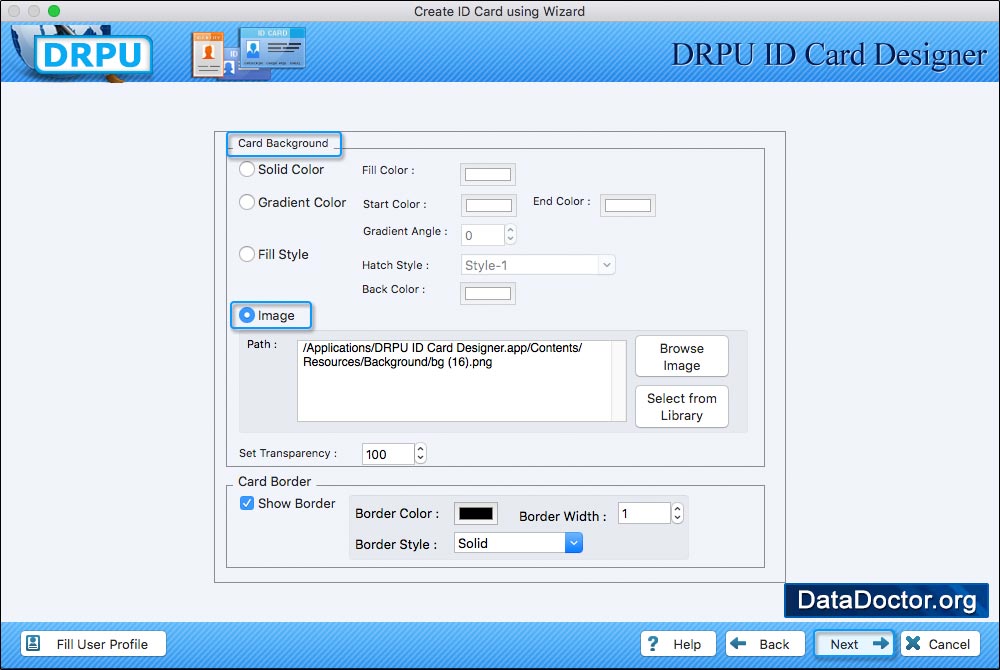Open Help from the bottom bar
Viewport: 1000px width, 670px height.
678,644
